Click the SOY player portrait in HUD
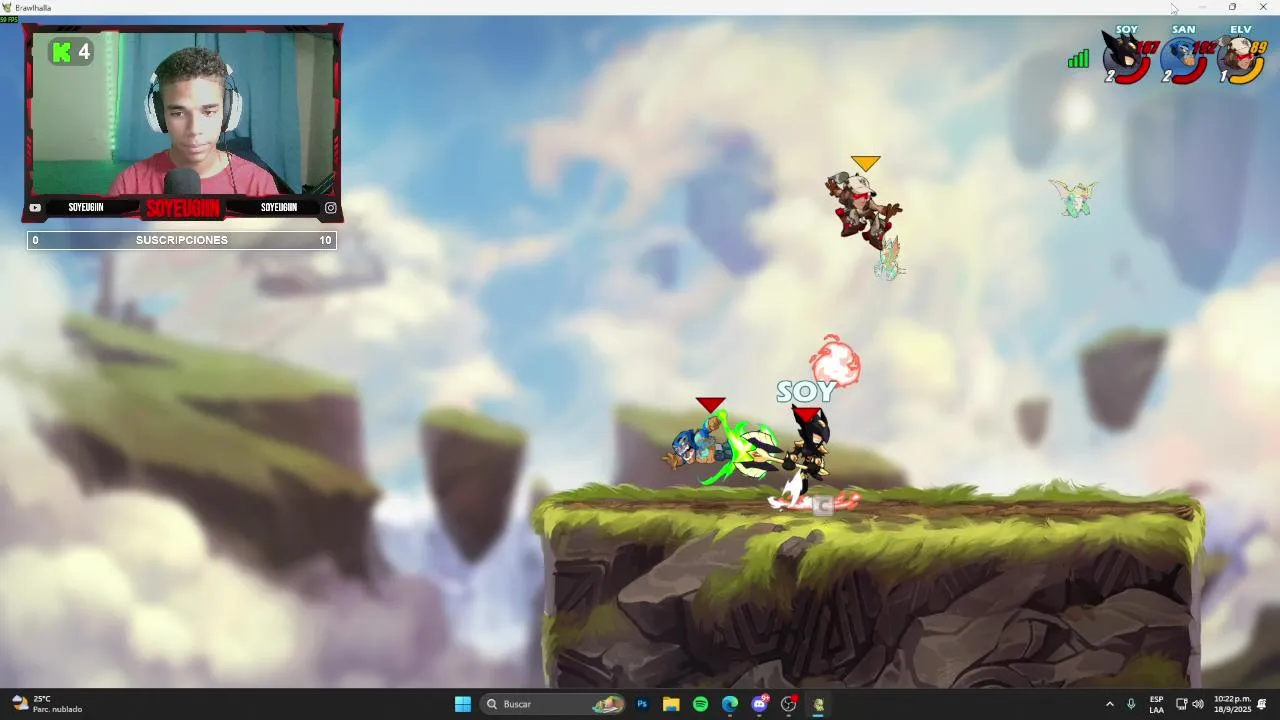The width and height of the screenshot is (1280, 720). (x=1127, y=57)
